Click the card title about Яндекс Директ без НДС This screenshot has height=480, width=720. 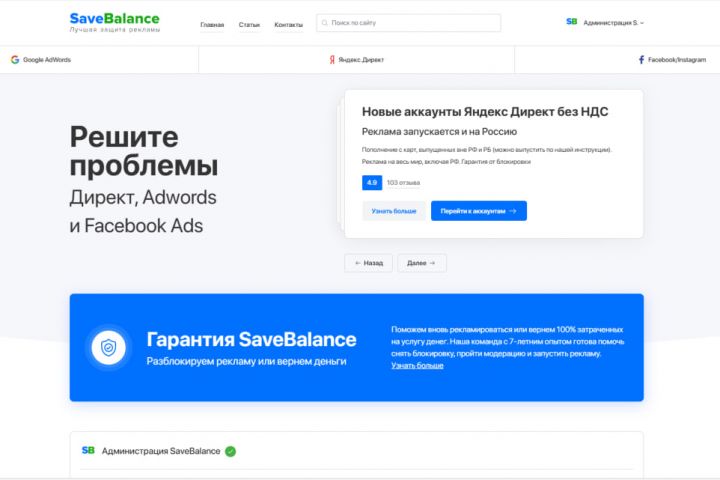[485, 112]
